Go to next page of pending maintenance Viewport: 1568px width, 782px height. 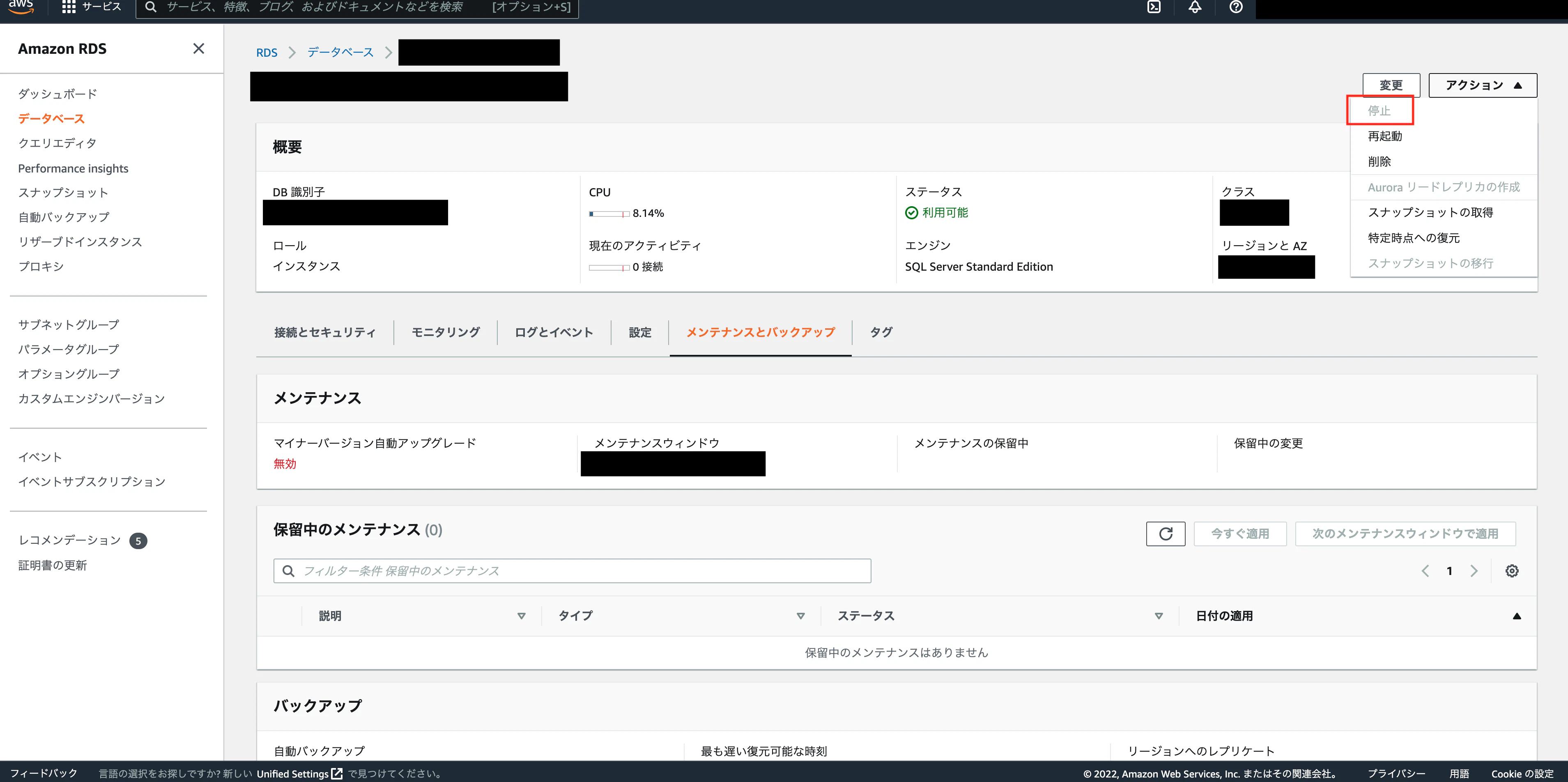(x=1474, y=571)
